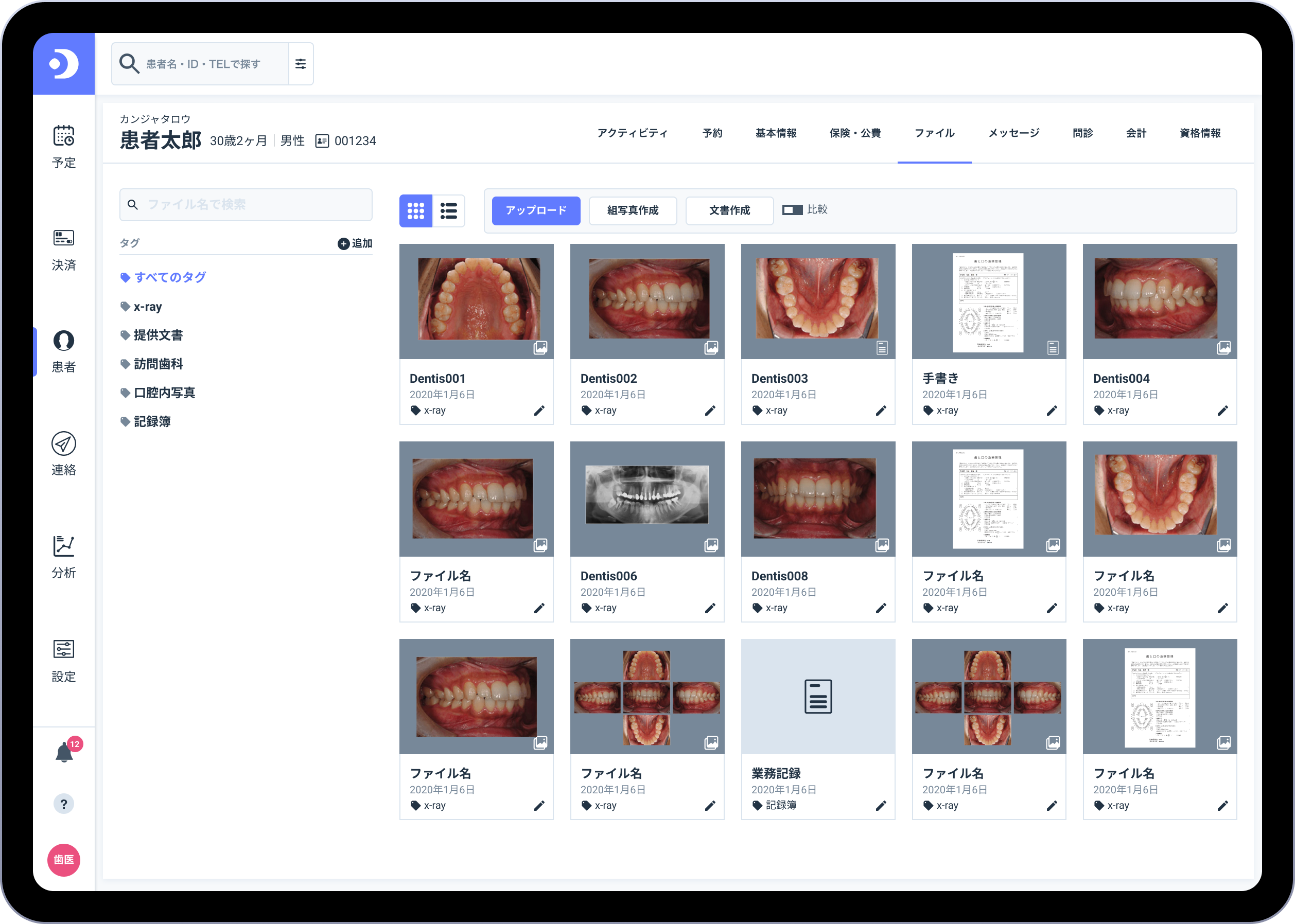Open the 決済 payment icon in sidebar
The height and width of the screenshot is (924, 1295).
(64, 238)
